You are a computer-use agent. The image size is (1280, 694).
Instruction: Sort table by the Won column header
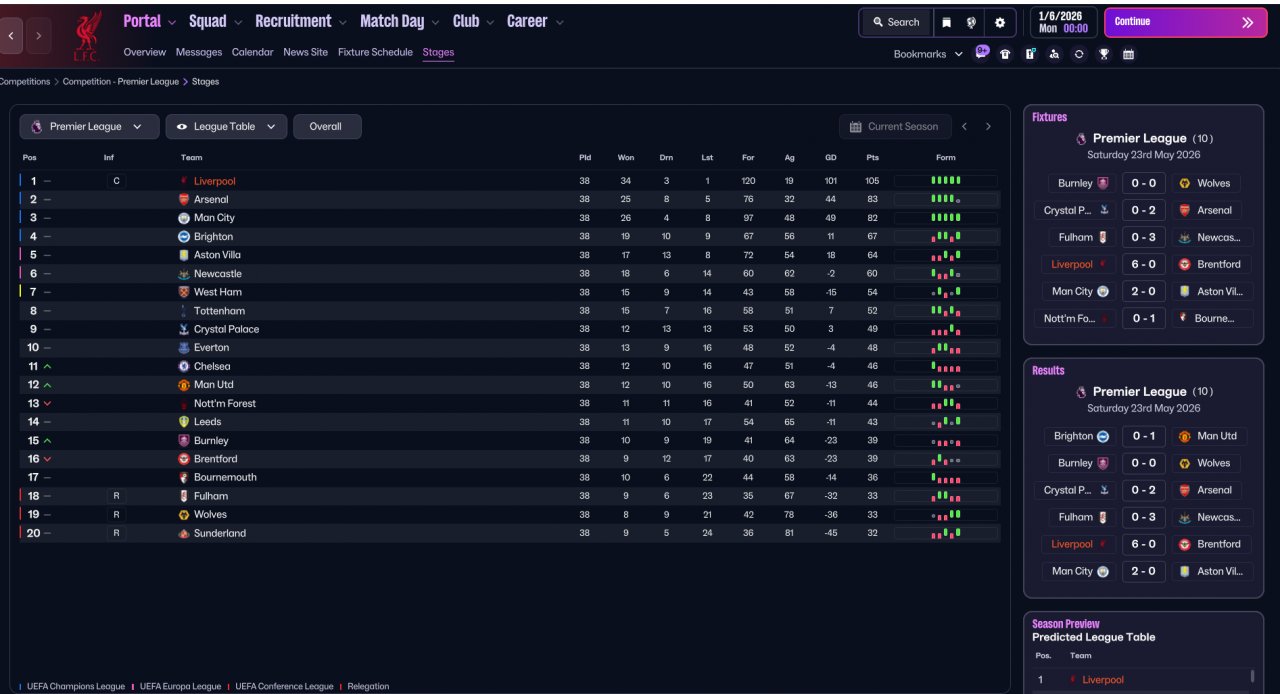pos(626,158)
